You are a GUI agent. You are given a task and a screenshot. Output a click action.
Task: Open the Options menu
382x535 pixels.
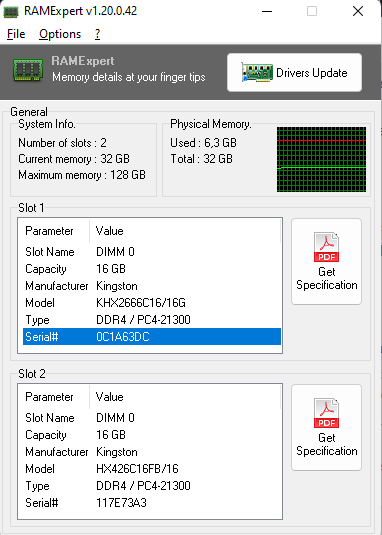60,34
